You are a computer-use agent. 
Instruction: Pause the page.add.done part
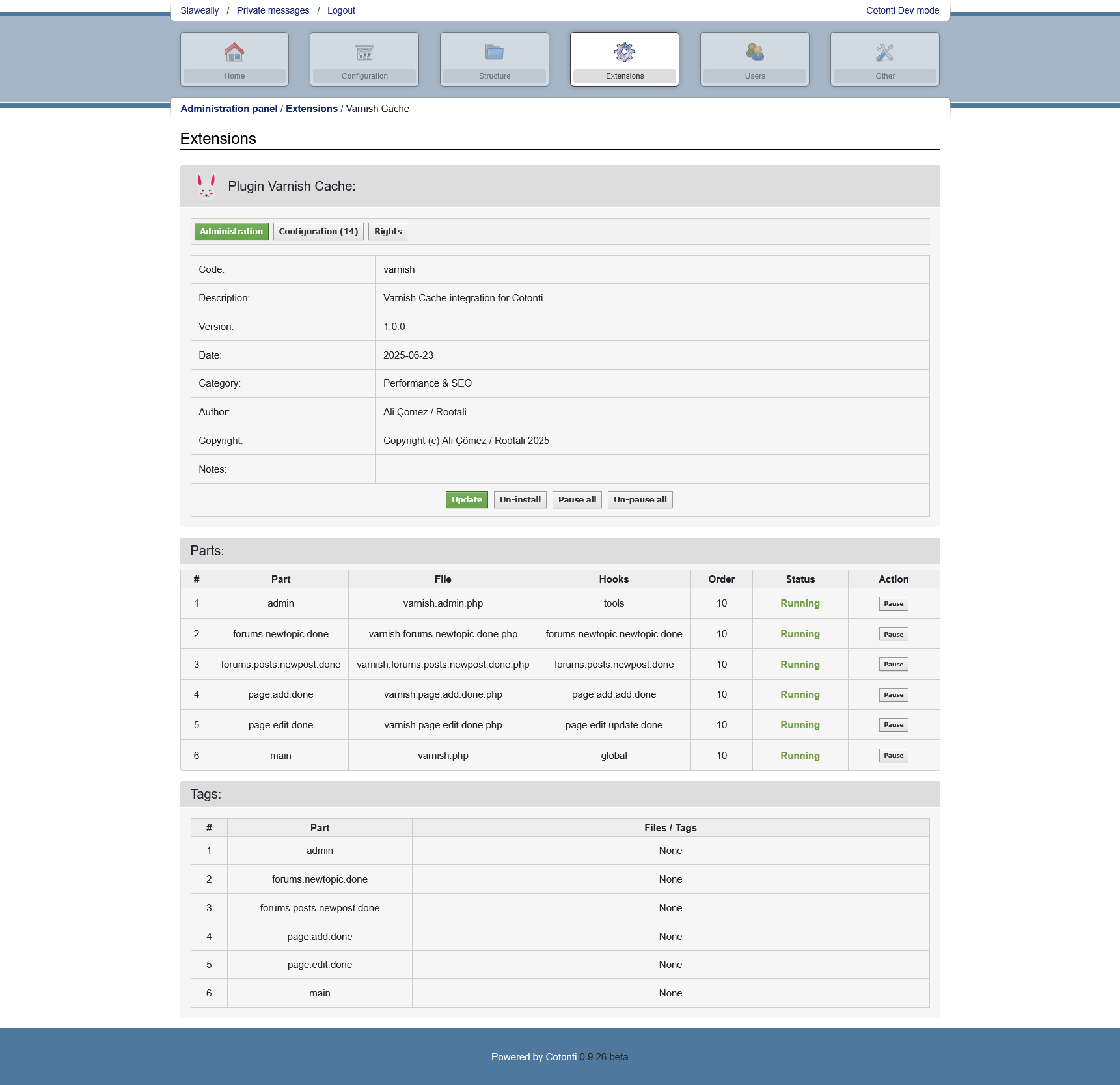(x=894, y=695)
